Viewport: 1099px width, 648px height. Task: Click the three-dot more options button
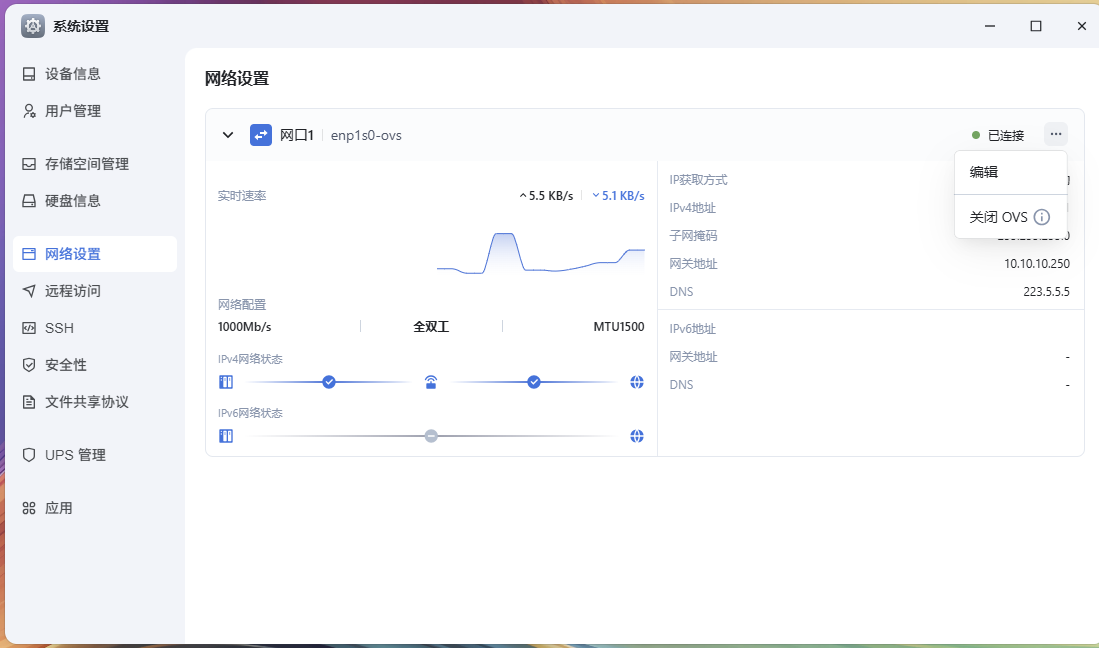point(1056,134)
